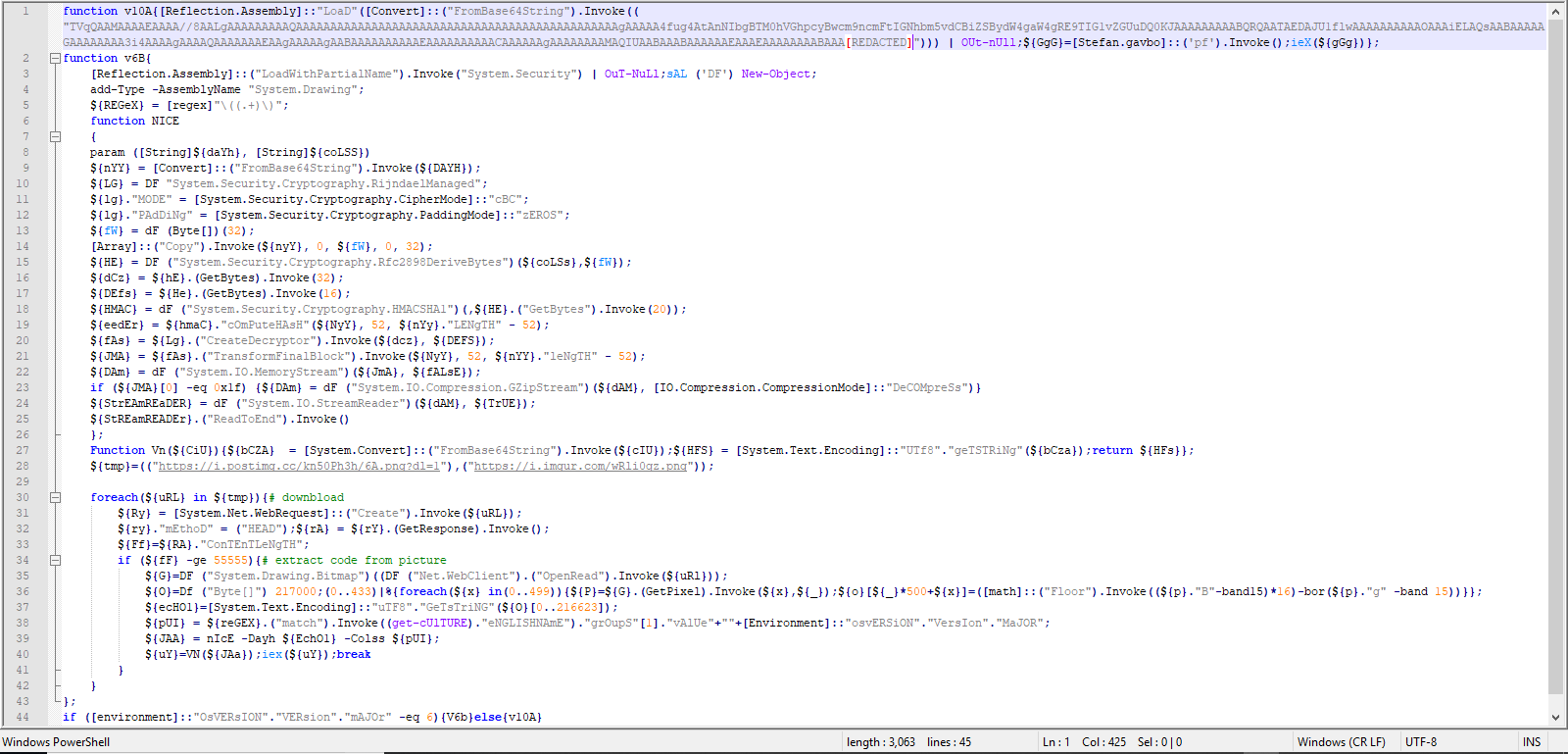Click the '# download' comment on line 30

click(x=307, y=497)
